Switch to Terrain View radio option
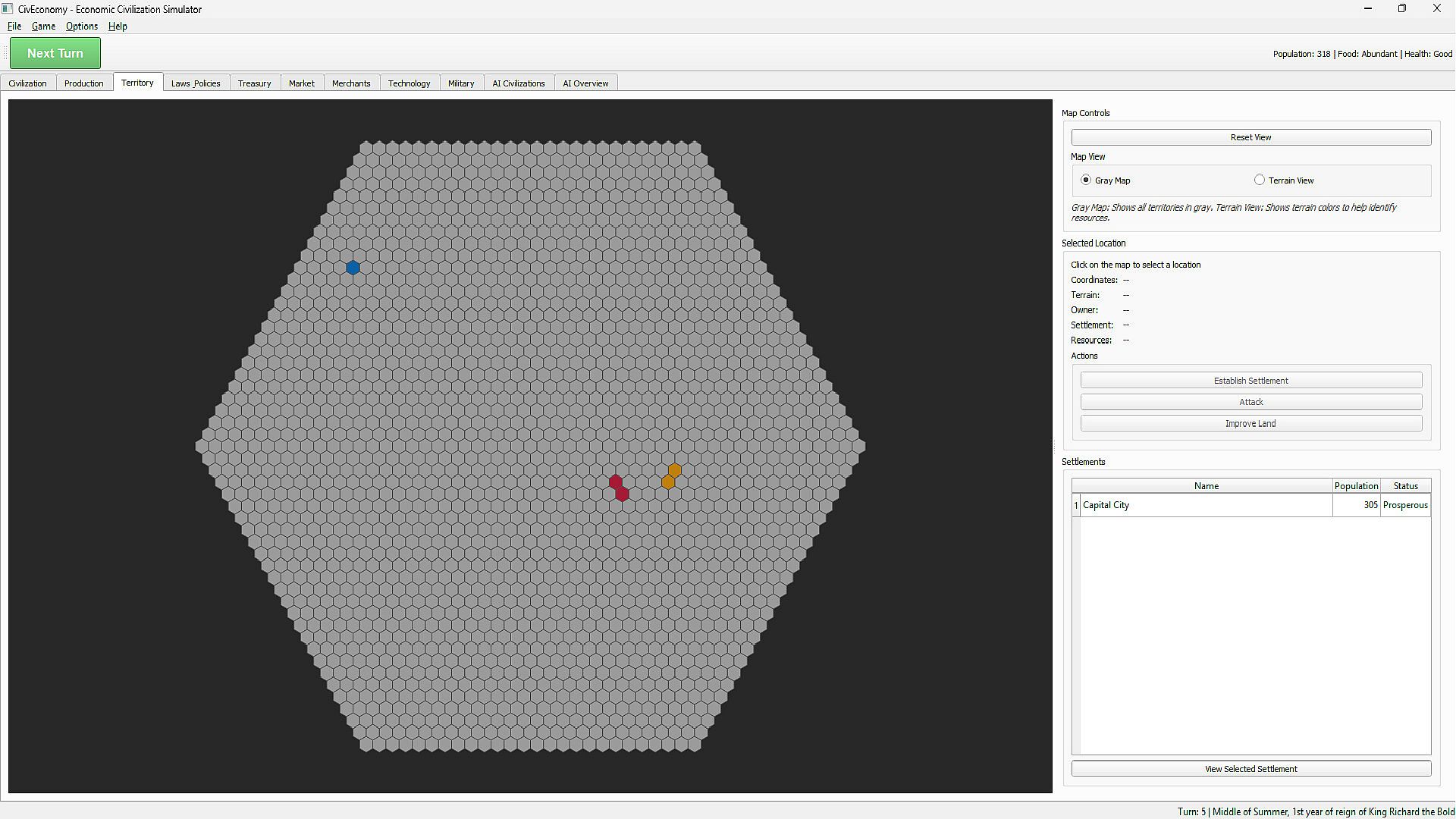1456x819 pixels. click(x=1260, y=180)
